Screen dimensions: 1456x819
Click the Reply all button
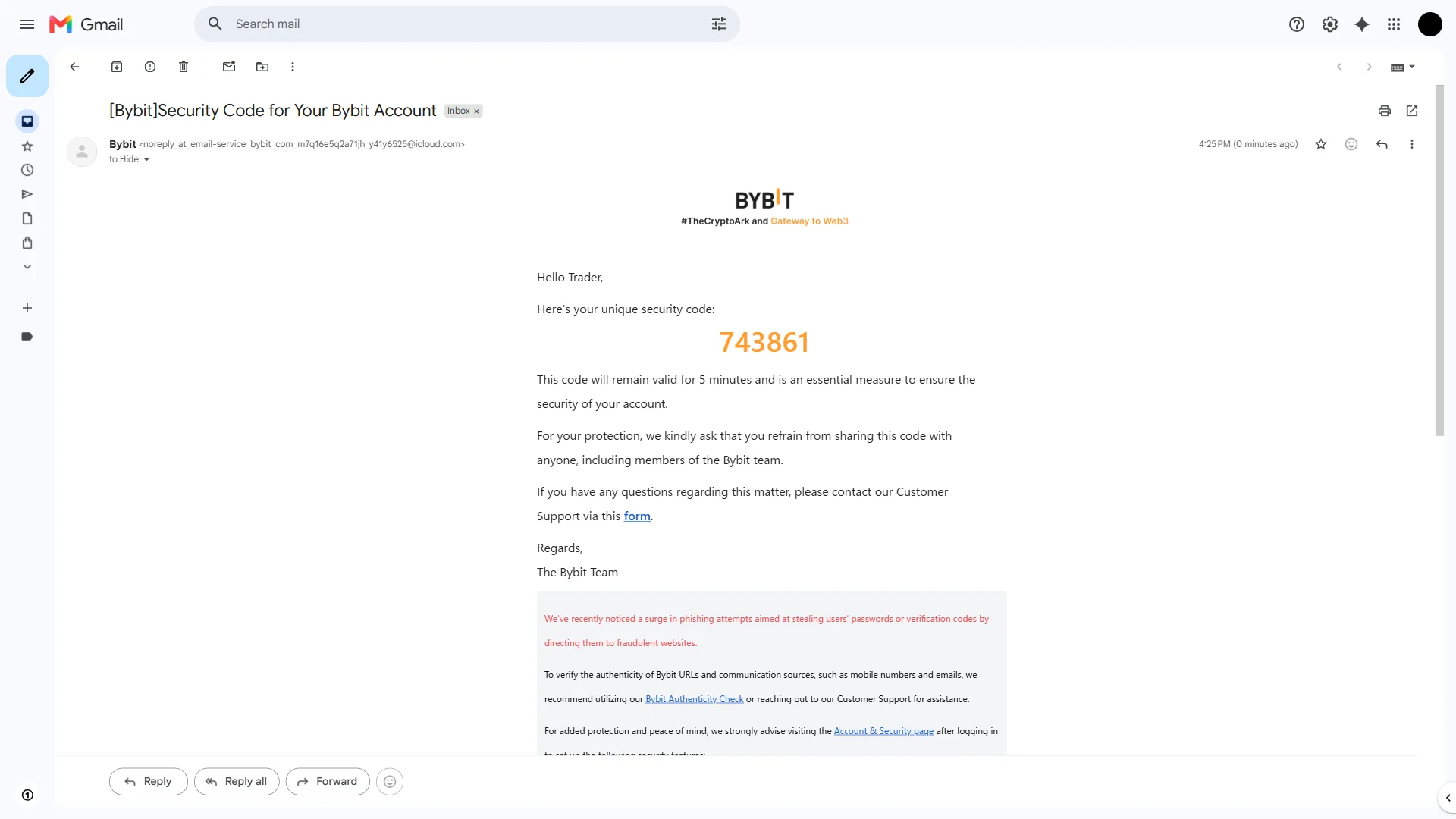(x=237, y=782)
